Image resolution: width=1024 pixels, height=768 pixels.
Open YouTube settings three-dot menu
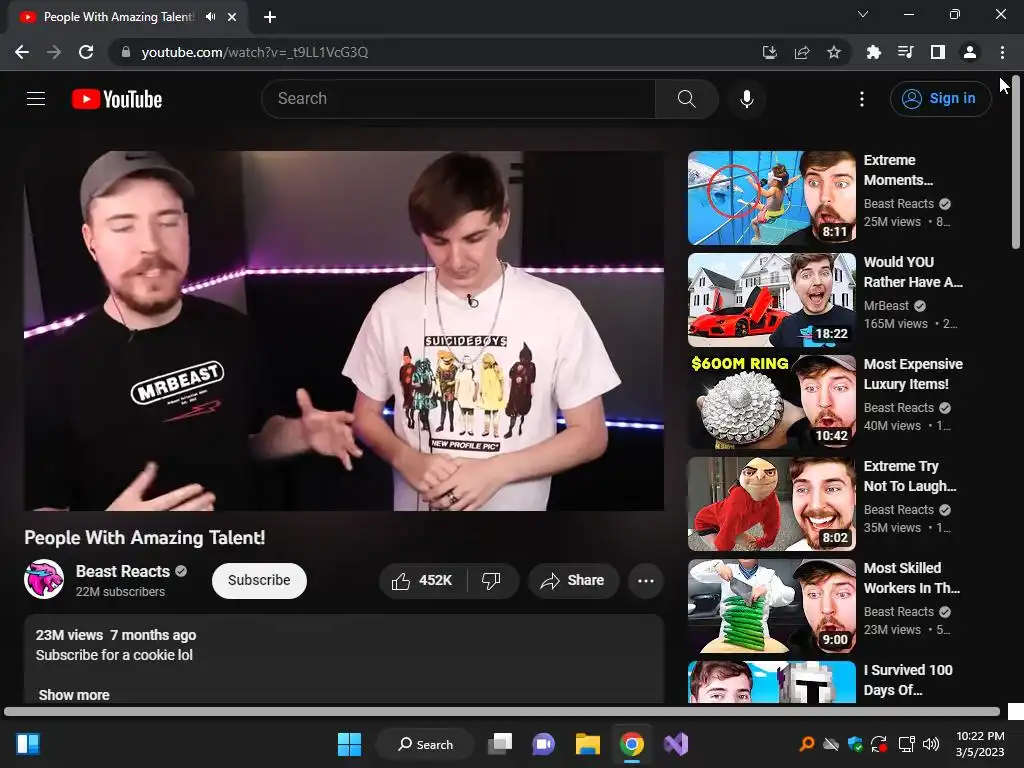tap(862, 99)
